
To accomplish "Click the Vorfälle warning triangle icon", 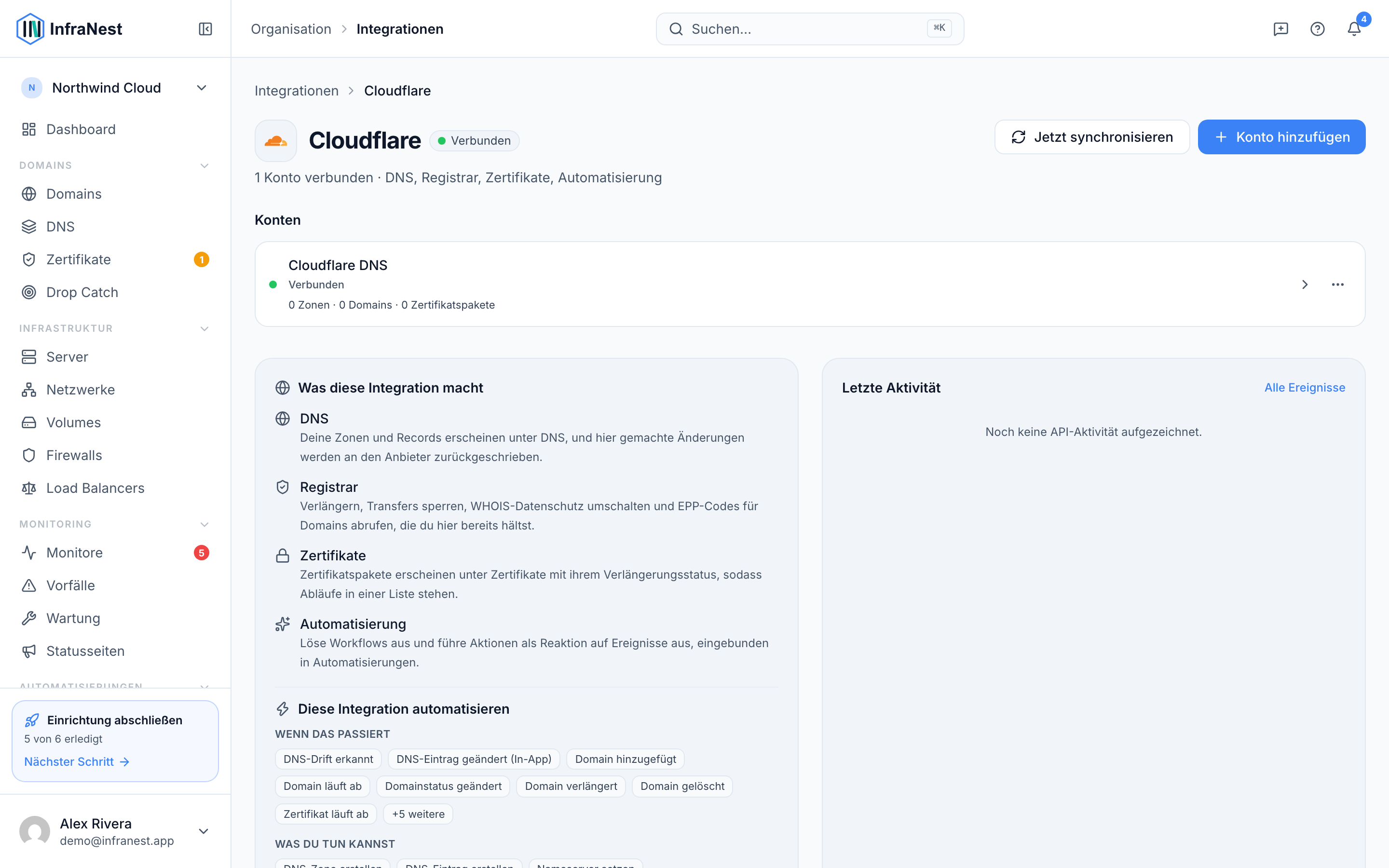I will click(29, 585).
